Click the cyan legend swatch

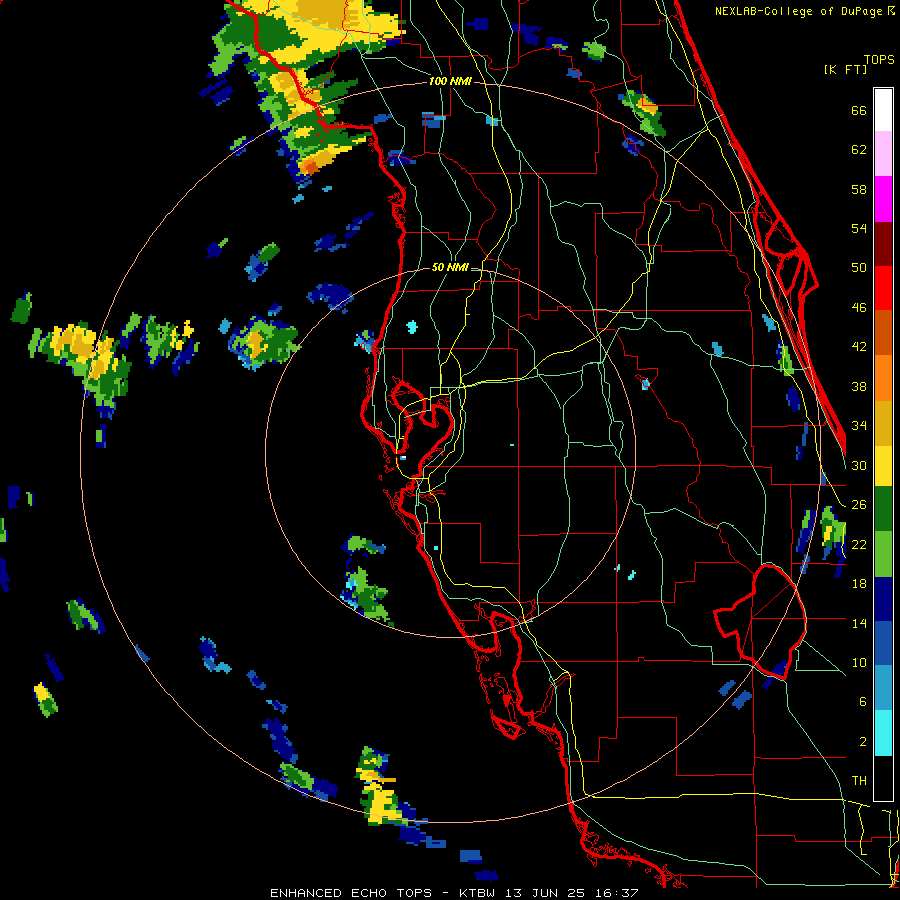click(883, 734)
